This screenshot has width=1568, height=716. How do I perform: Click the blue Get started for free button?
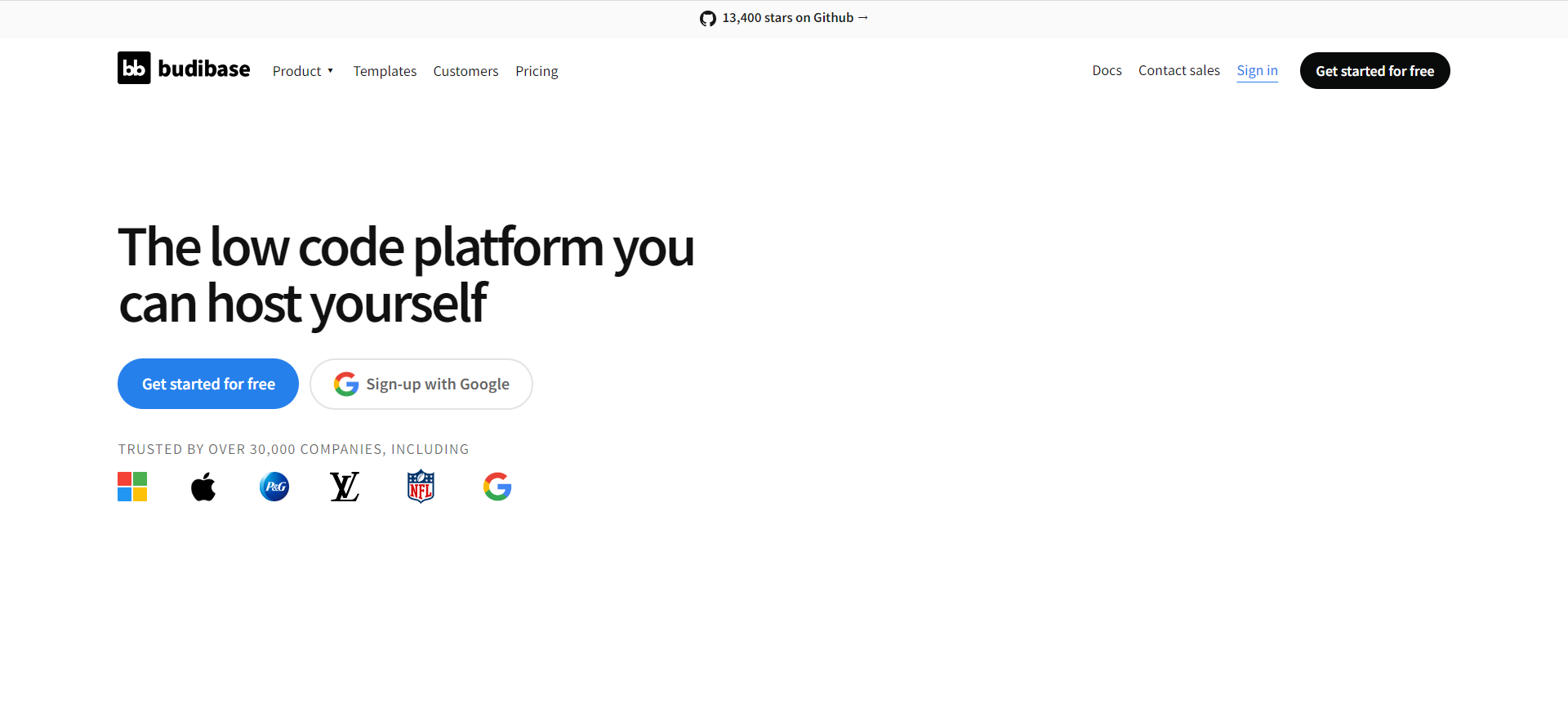click(208, 384)
